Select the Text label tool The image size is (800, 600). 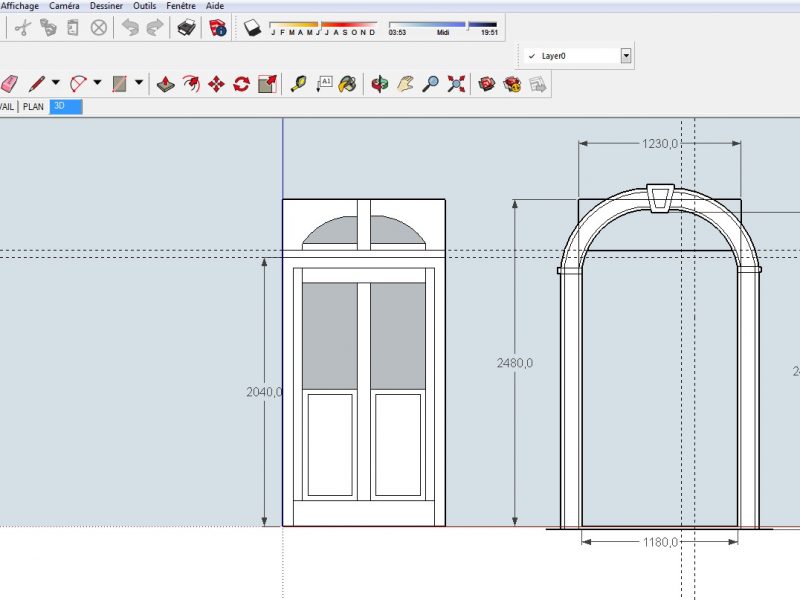click(x=324, y=84)
